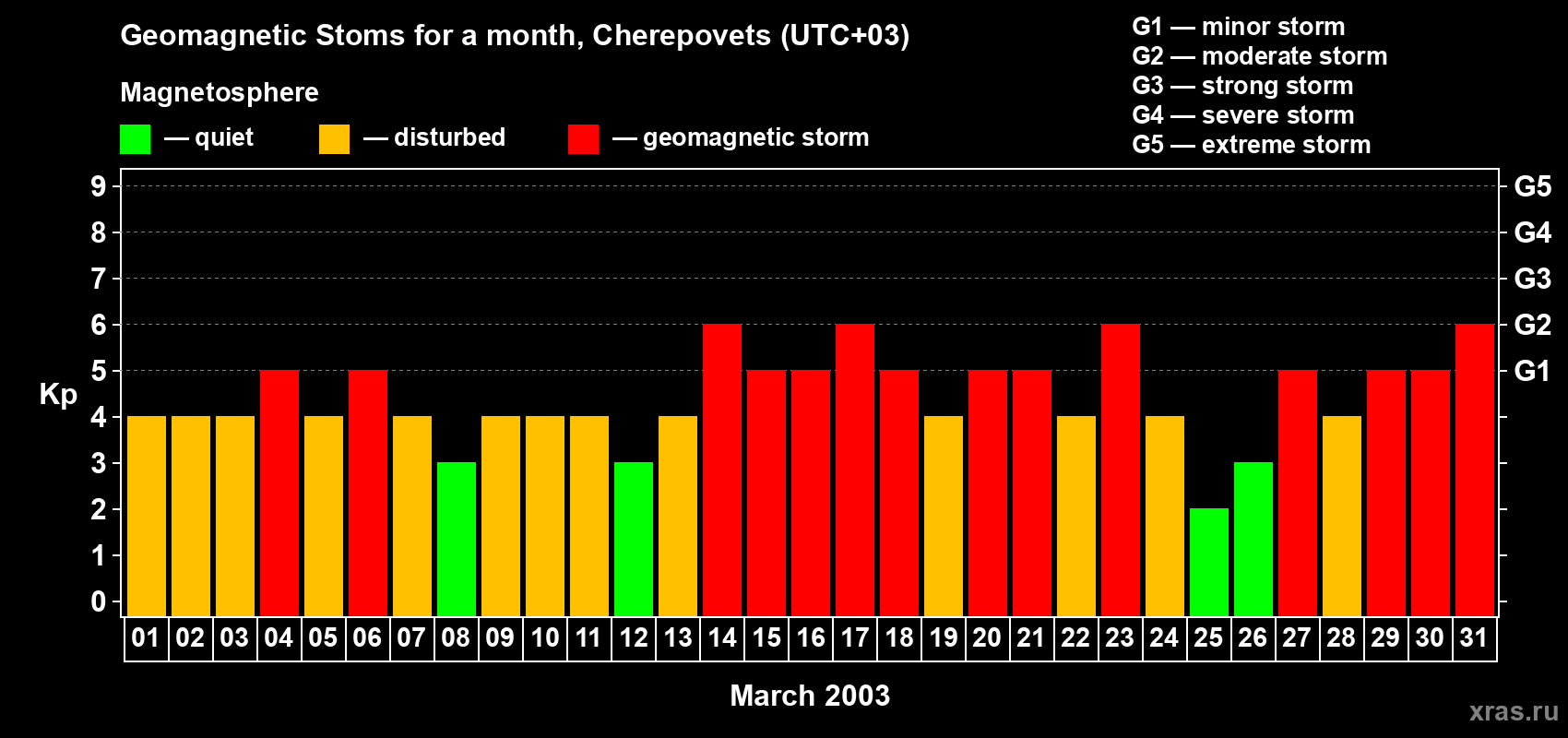Click date label 17 on the x-axis
Viewport: 1568px width, 738px height.
coord(855,638)
